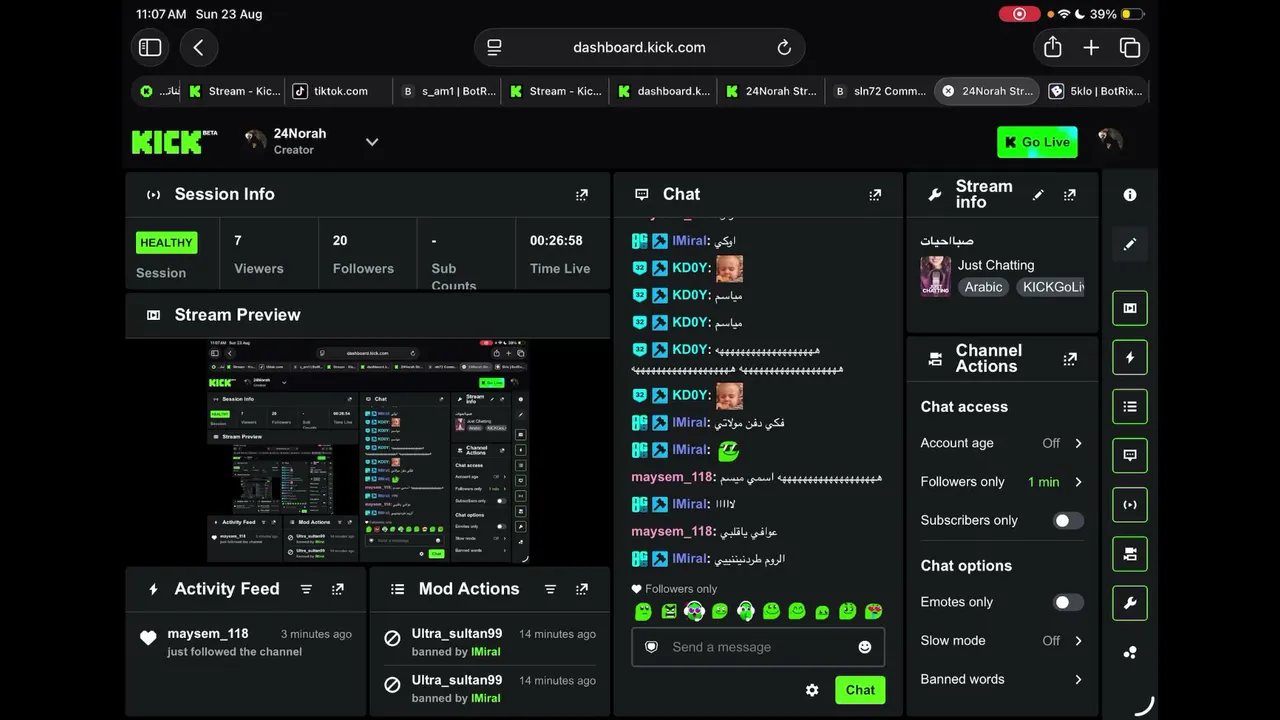The width and height of the screenshot is (1280, 720).
Task: Click the Send a message field
Action: [758, 647]
